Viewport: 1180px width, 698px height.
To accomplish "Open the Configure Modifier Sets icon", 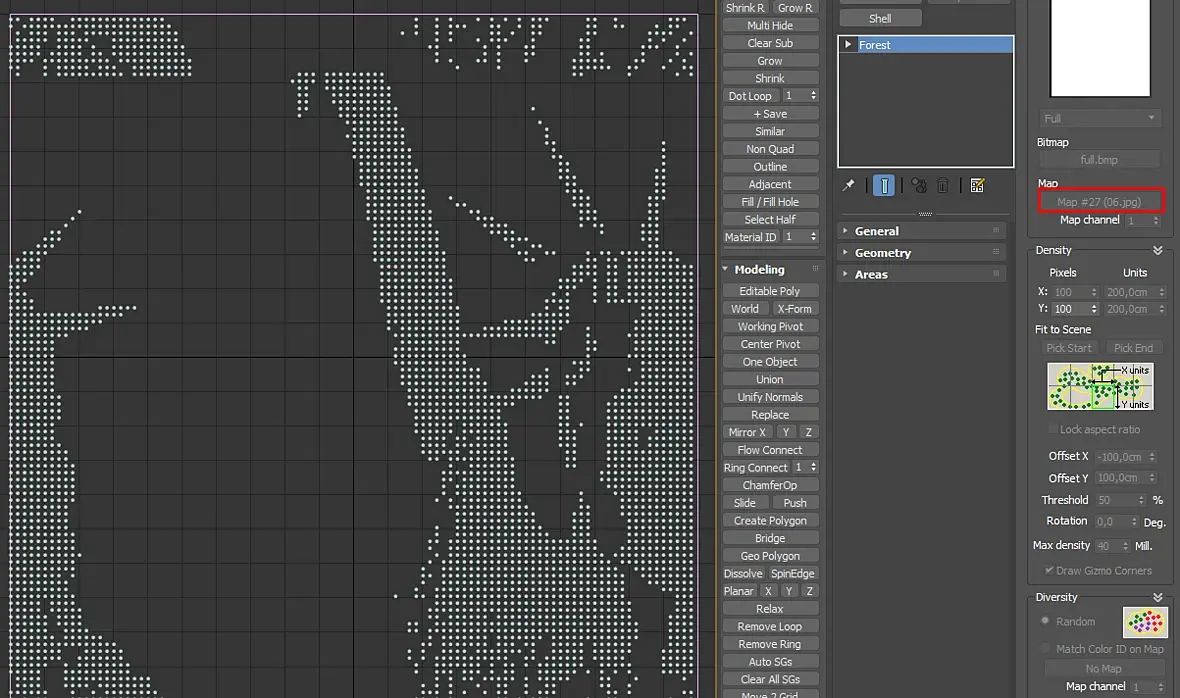I will click(x=978, y=185).
